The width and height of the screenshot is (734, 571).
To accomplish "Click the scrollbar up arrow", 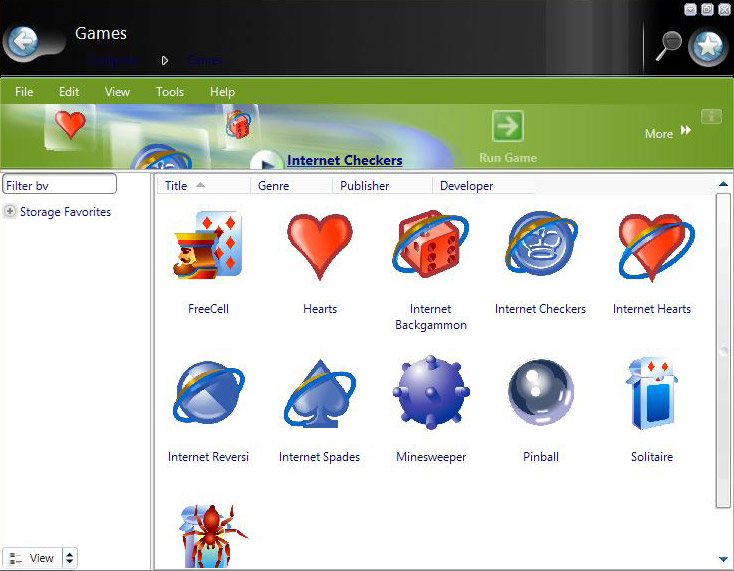I will (723, 184).
